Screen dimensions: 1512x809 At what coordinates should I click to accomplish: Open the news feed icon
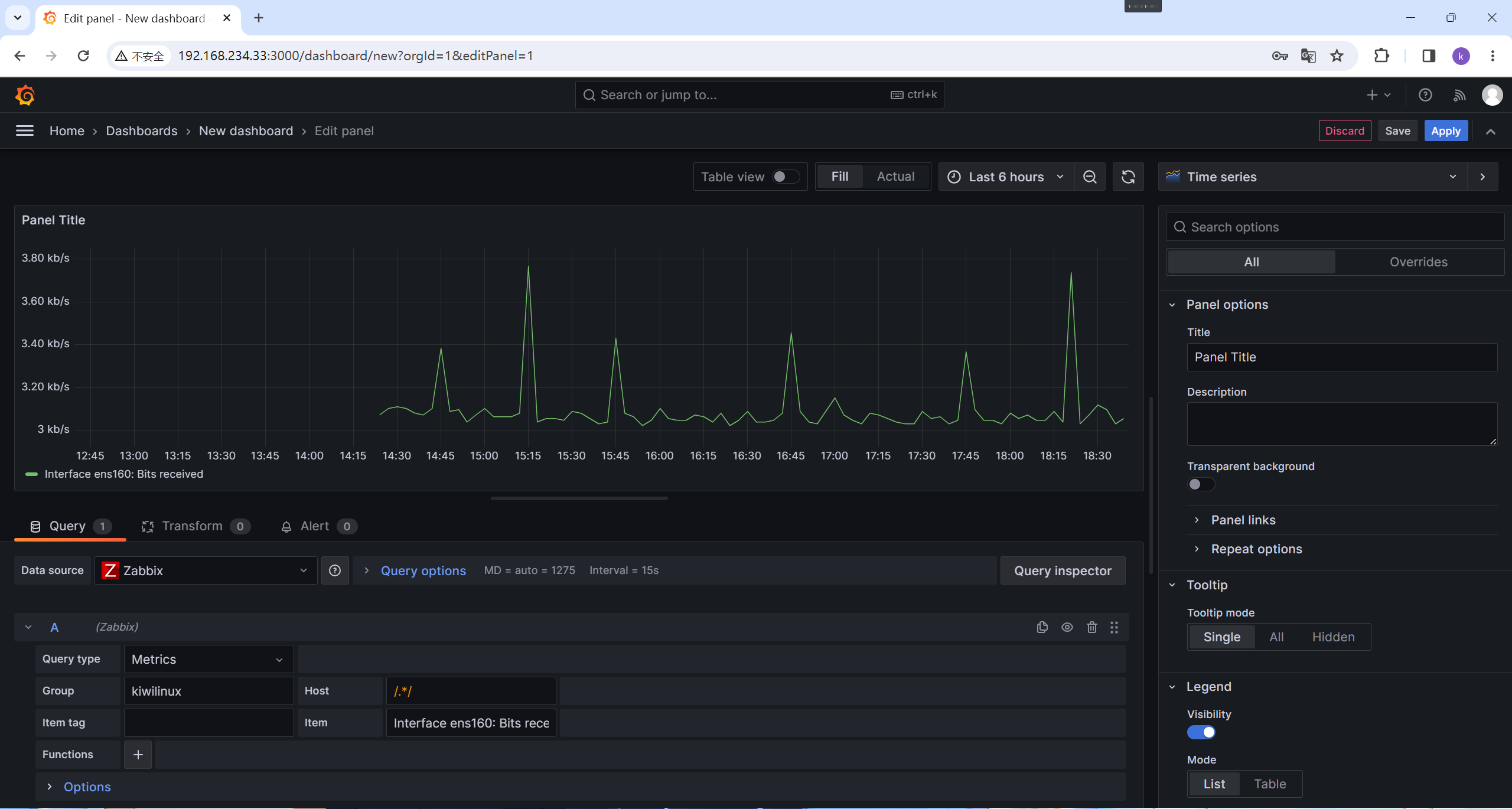1459,95
